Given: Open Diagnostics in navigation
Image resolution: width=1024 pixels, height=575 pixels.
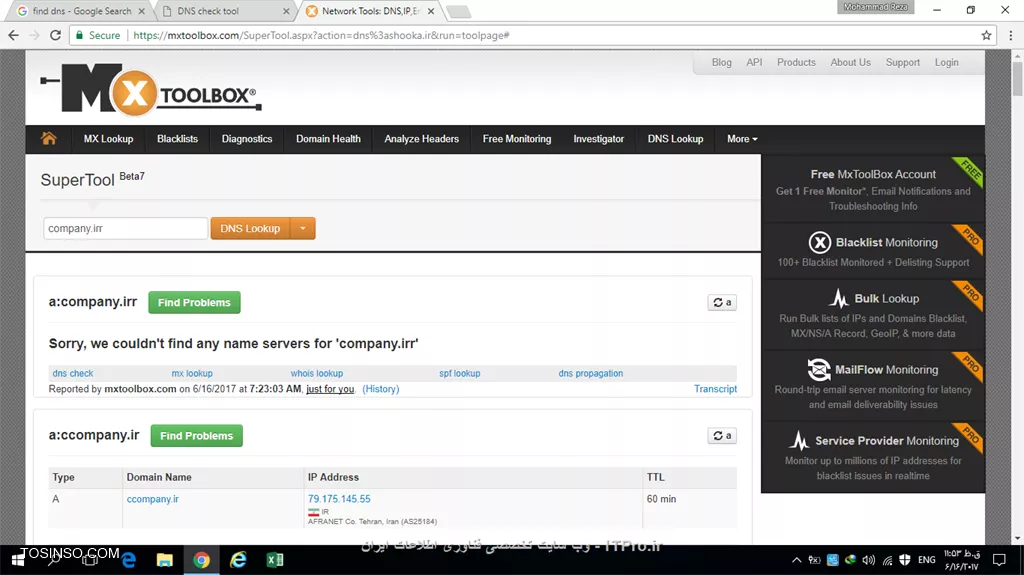Looking at the screenshot, I should [x=247, y=139].
